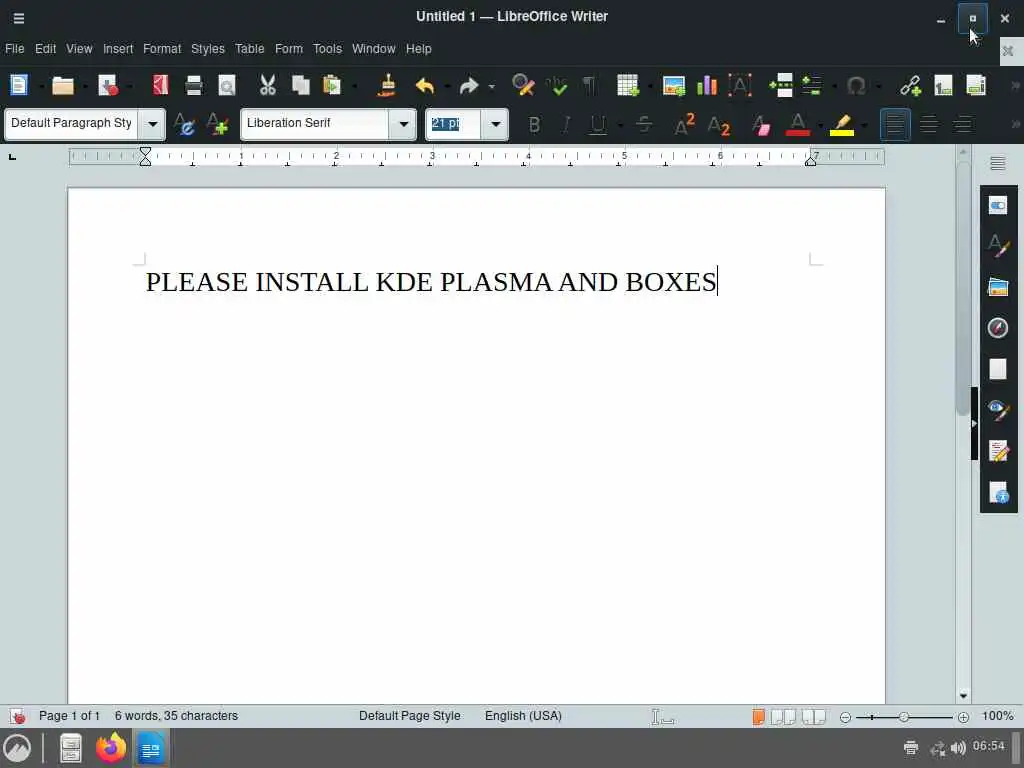
Task: Export directly as PDF
Action: pyautogui.click(x=160, y=86)
